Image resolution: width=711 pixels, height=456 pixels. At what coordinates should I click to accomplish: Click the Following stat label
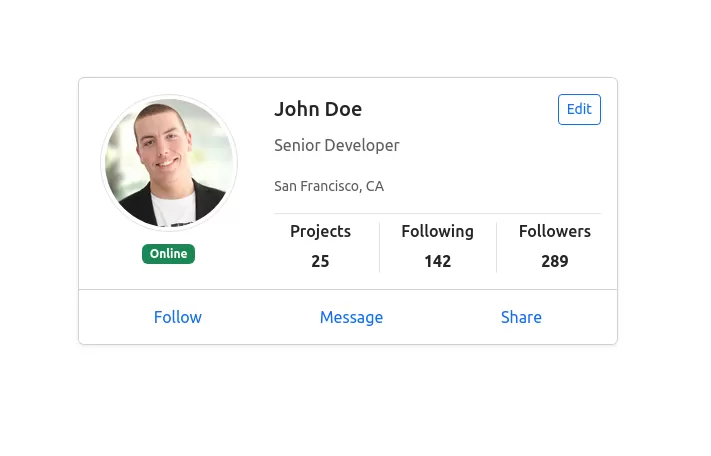click(437, 231)
